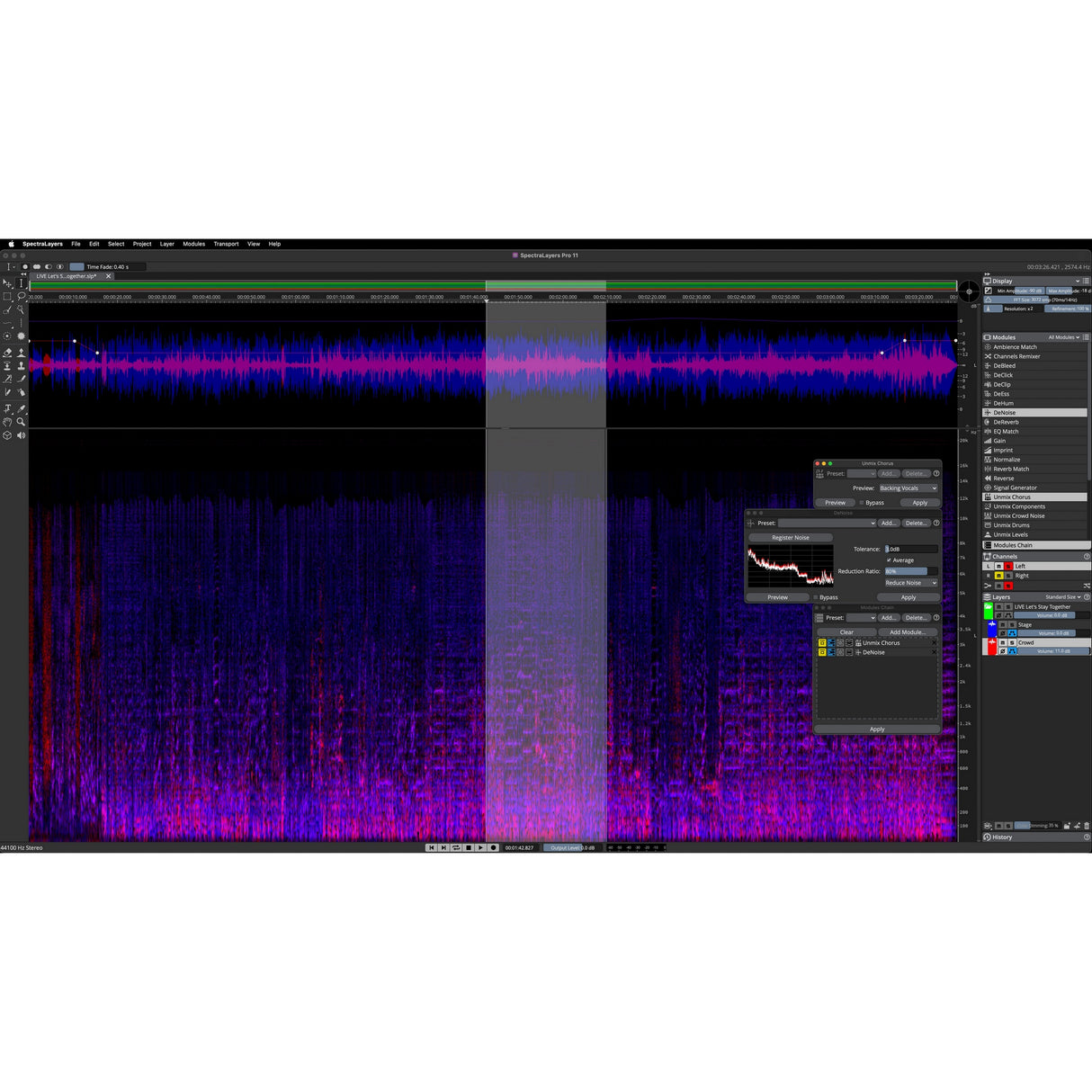Open the Backing Vocals preview dropdown
Screen dimensions: 1092x1092
(907, 488)
